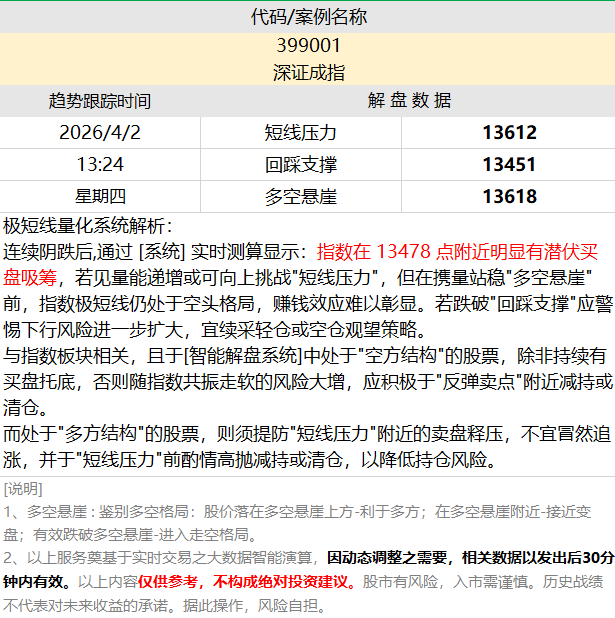Click the 回踩支撑 label cell
Screen dimensions: 615x618
[x=301, y=165]
